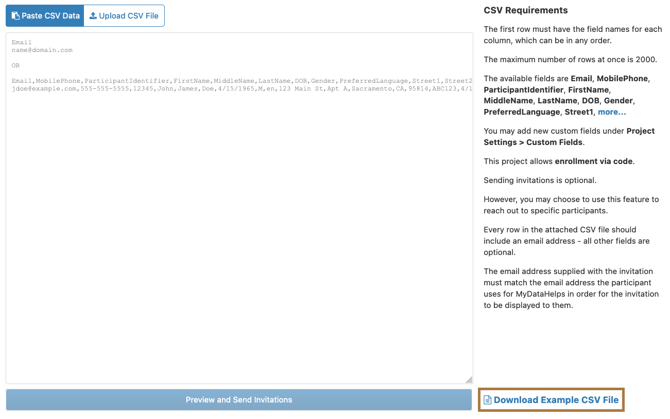Switch to the Paste CSV Data tab
Image resolution: width=670 pixels, height=419 pixels.
click(x=45, y=16)
